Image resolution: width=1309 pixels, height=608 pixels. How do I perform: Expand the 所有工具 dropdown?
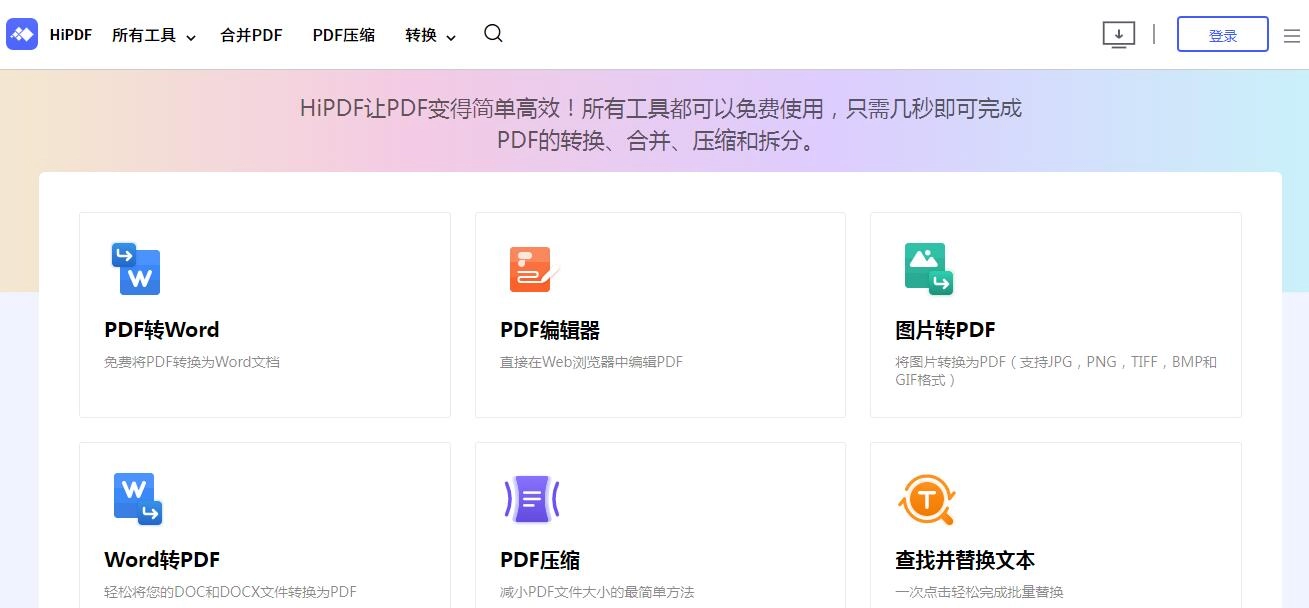144,33
